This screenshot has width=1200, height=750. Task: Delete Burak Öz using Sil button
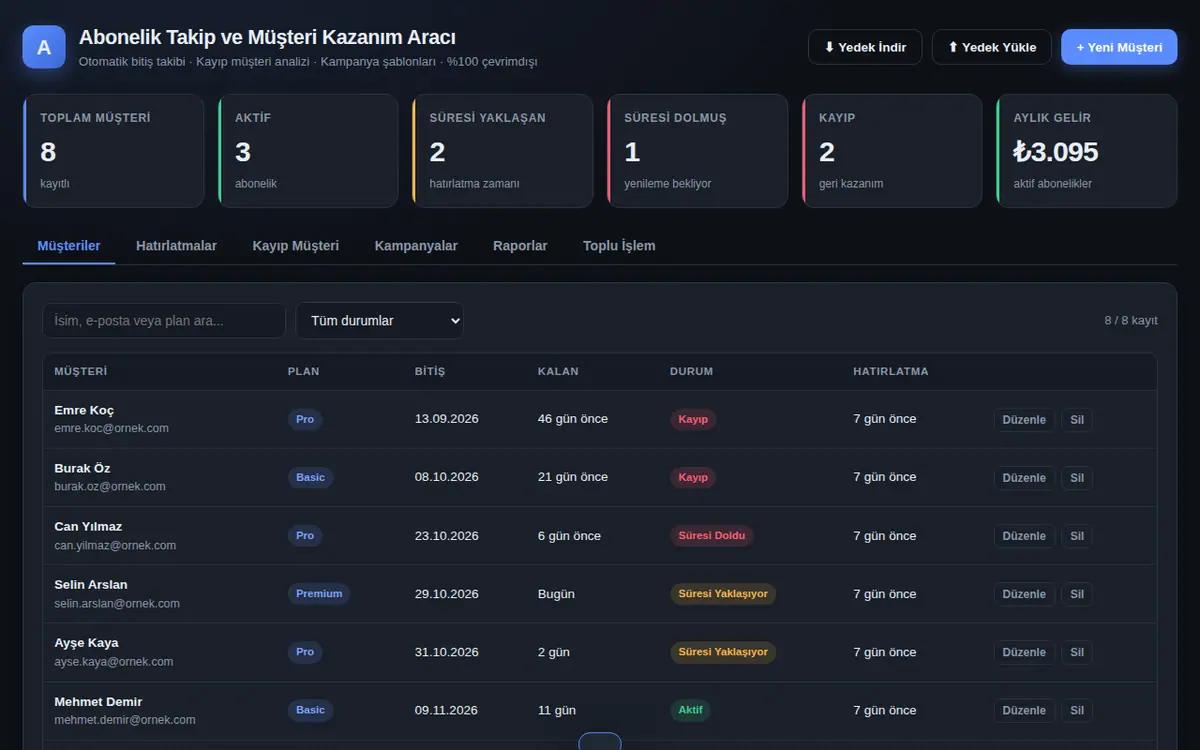point(1077,478)
